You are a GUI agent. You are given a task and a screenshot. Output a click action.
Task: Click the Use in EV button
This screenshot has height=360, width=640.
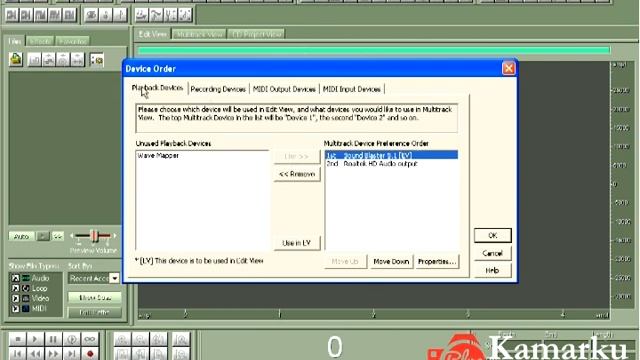(x=297, y=243)
